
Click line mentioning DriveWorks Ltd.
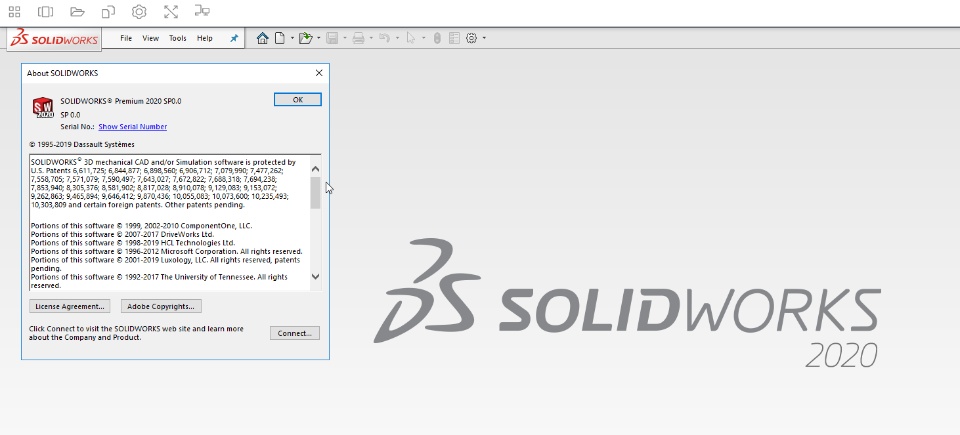pos(122,235)
